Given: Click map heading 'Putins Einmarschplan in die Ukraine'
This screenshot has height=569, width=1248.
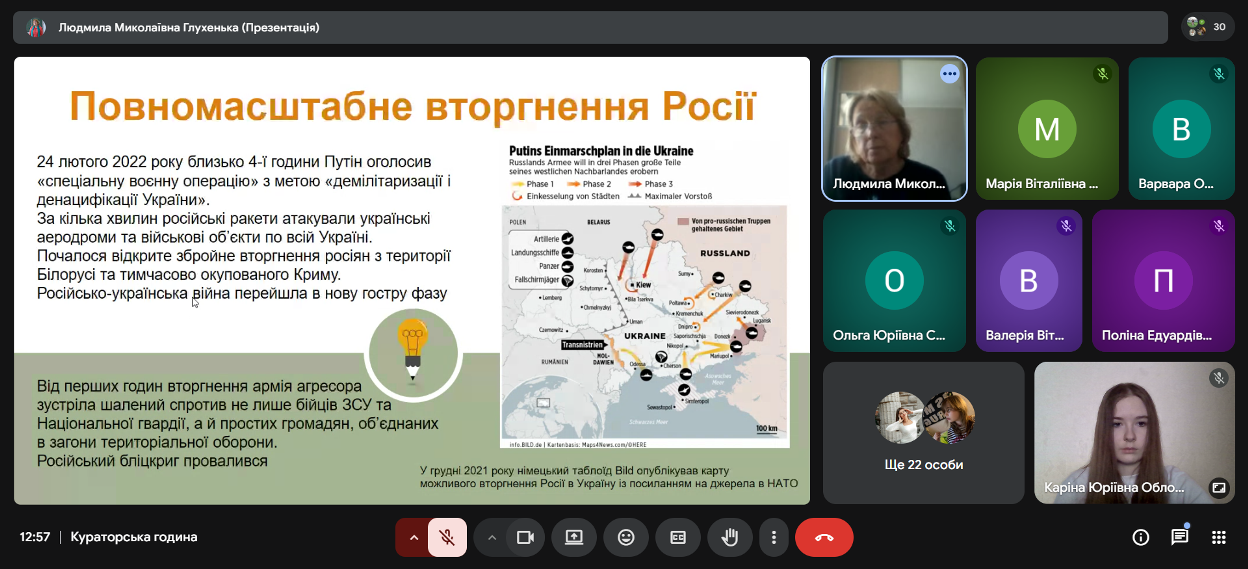Looking at the screenshot, I should (x=601, y=151).
